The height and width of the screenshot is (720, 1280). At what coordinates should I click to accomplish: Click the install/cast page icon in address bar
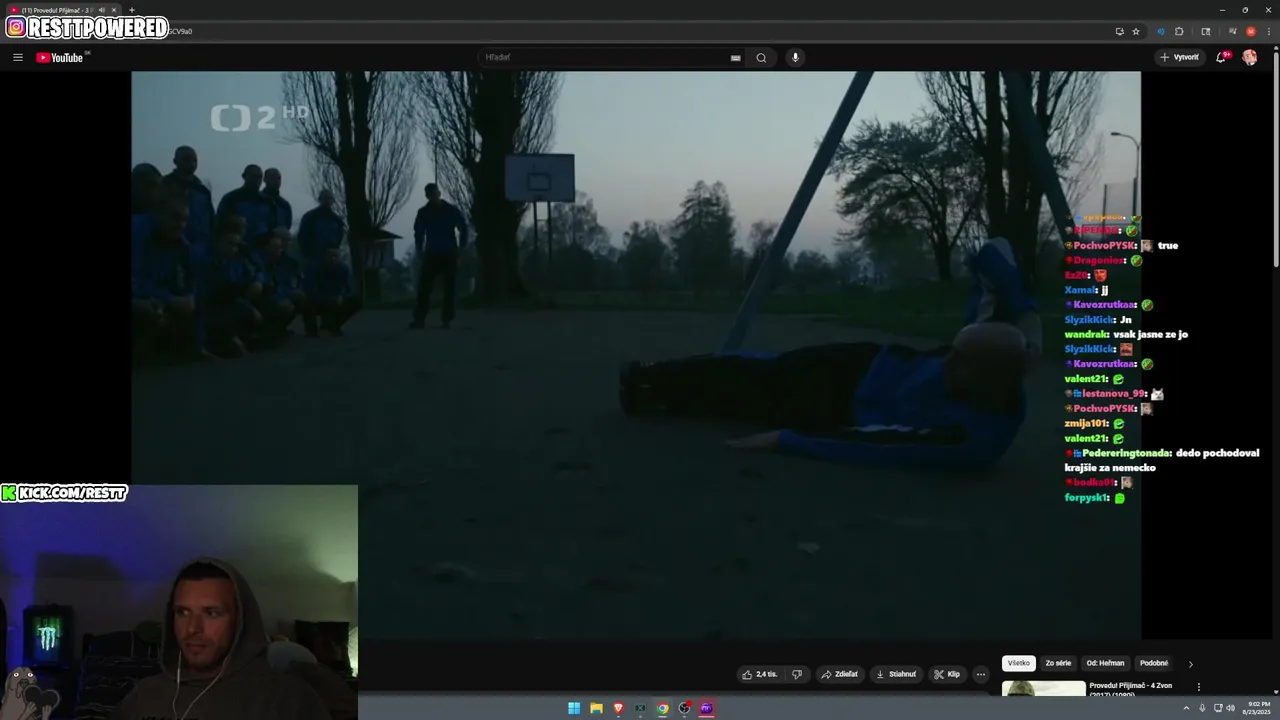click(1119, 31)
